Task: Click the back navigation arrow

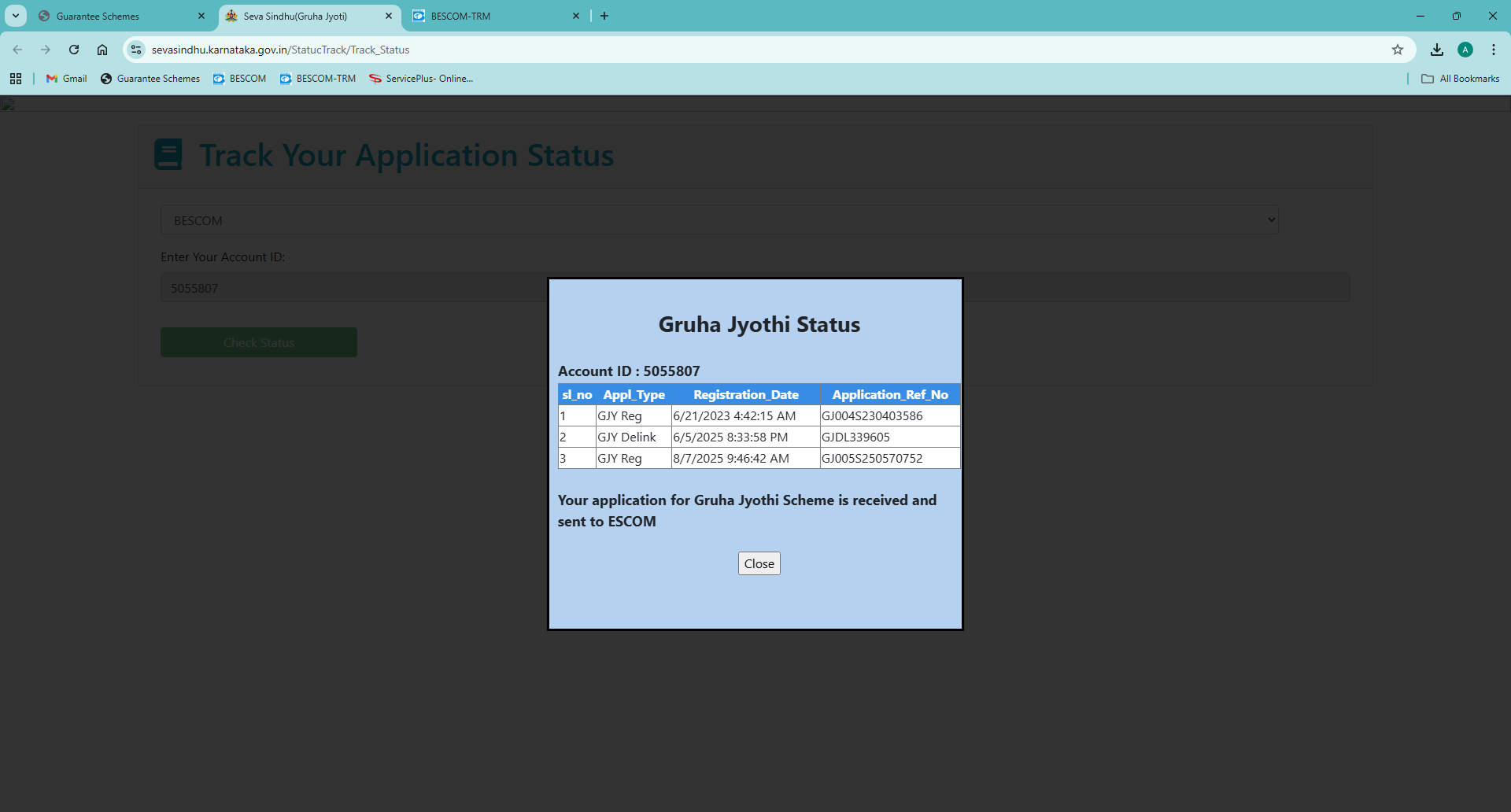Action: click(17, 50)
